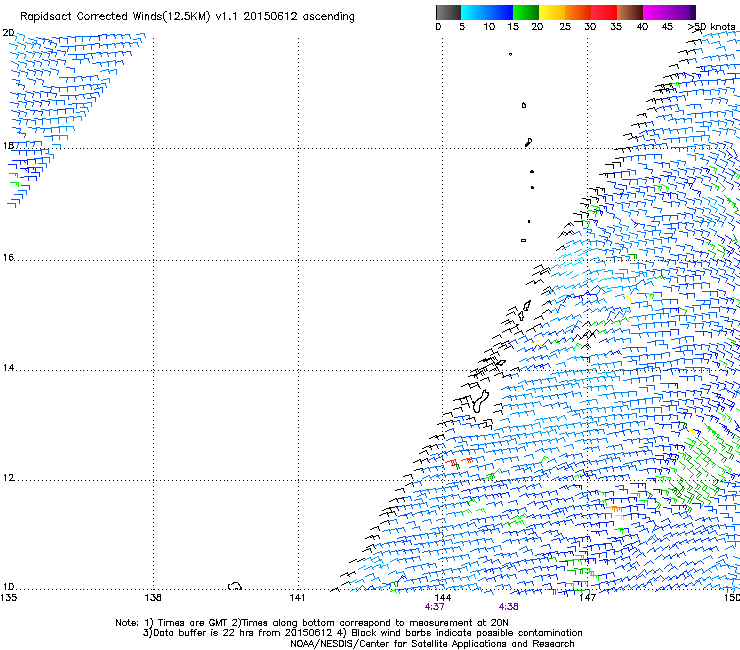This screenshot has width=740, height=650.
Task: Click the orange wind barb near 11.5N 147.5E
Action: 614,508
